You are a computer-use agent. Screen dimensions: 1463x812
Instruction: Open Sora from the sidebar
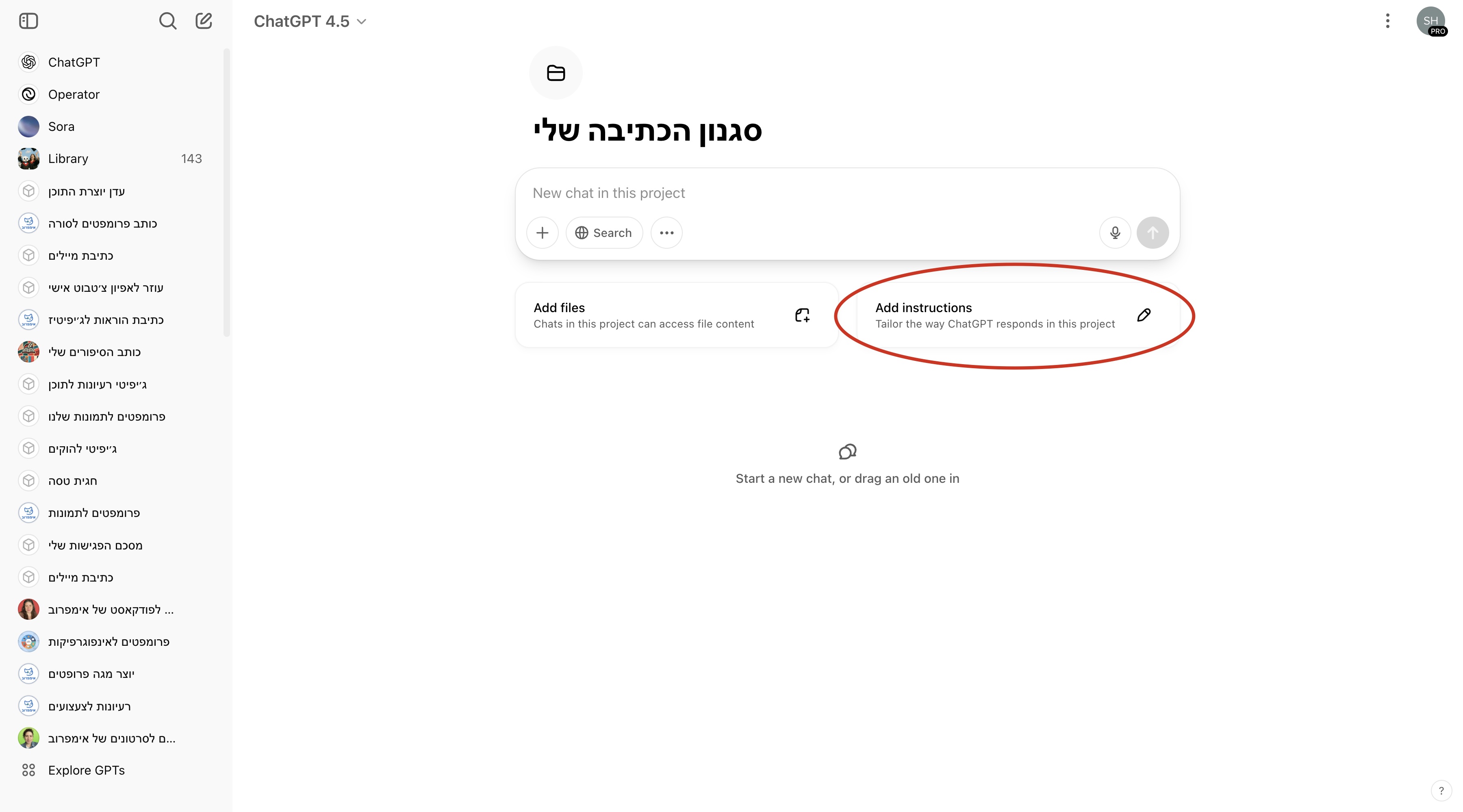pyautogui.click(x=61, y=127)
